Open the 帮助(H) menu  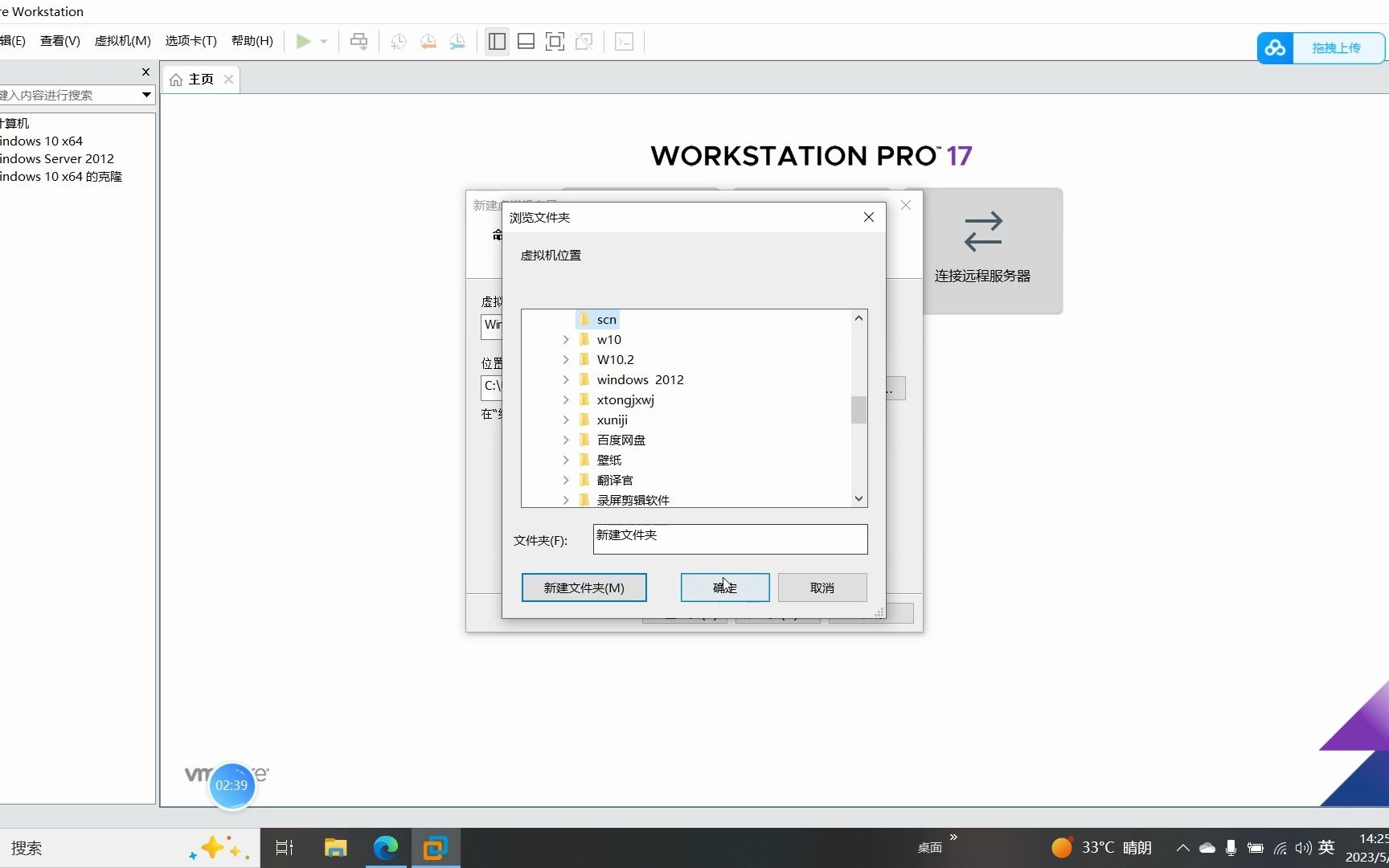click(252, 41)
